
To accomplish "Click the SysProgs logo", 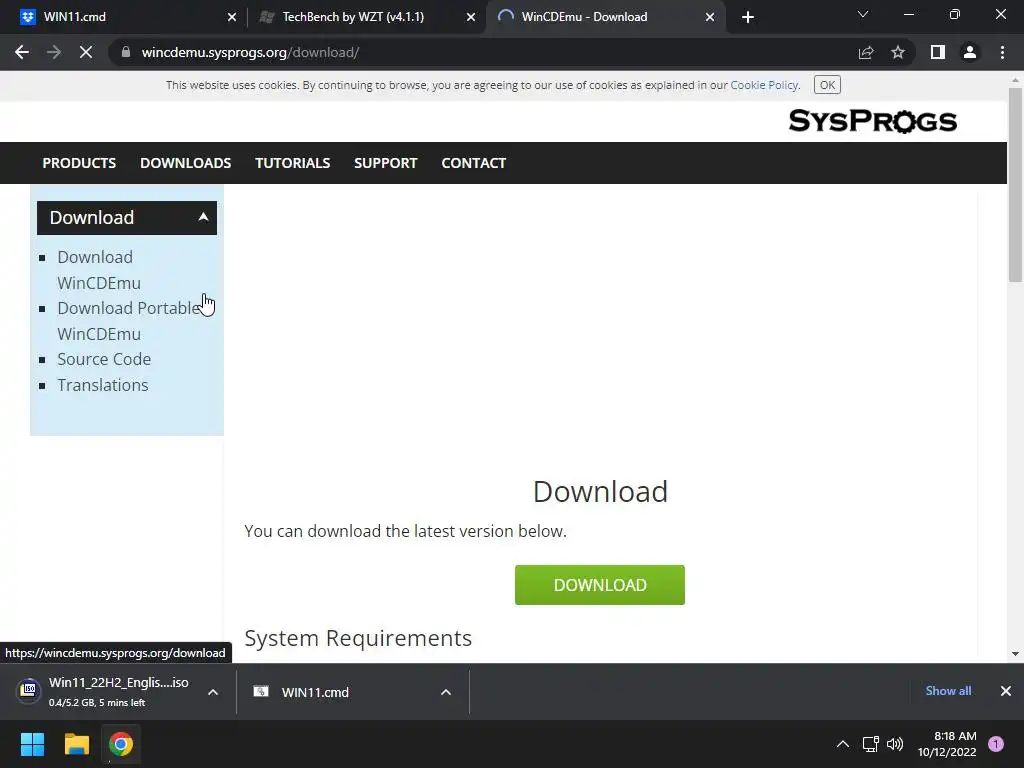I will point(872,121).
